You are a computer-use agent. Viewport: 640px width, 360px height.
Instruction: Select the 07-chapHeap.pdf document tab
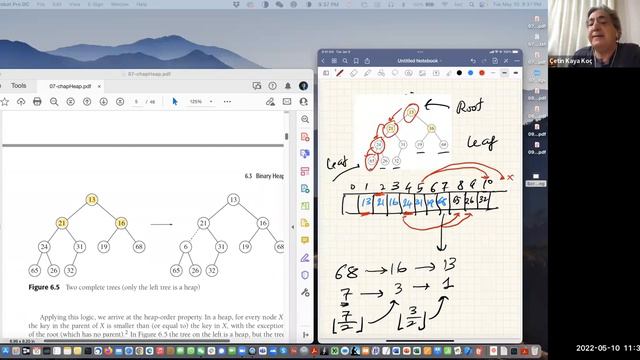point(70,86)
